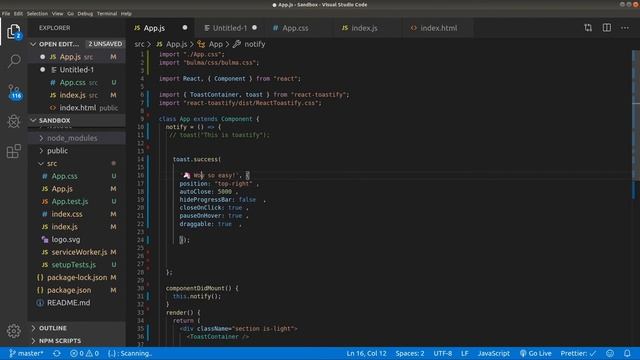Viewport: 640px width, 360px height.
Task: Click the unsaved dot on Untitled-1 tab
Action: (x=255, y=28)
